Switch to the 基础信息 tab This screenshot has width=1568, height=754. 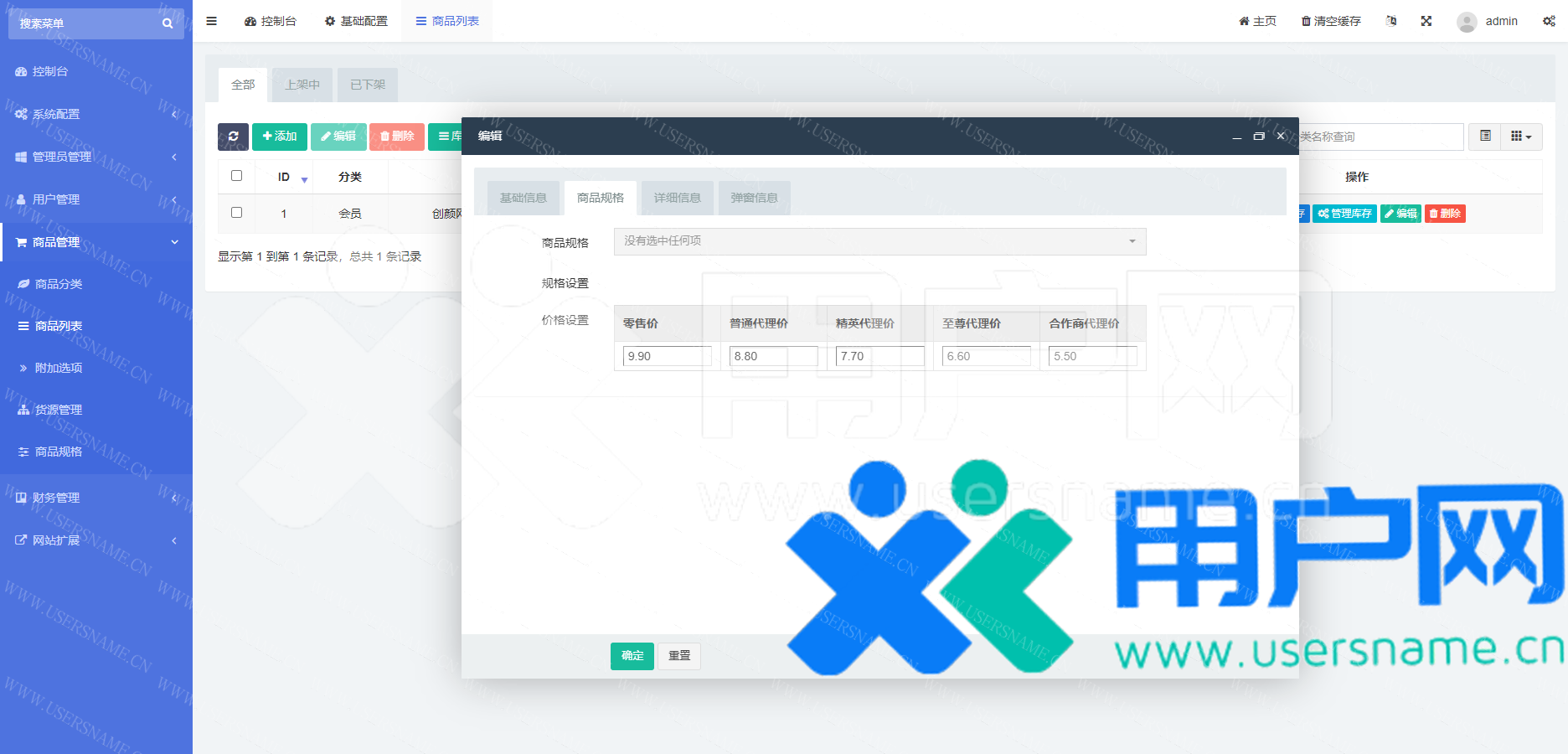coord(523,199)
